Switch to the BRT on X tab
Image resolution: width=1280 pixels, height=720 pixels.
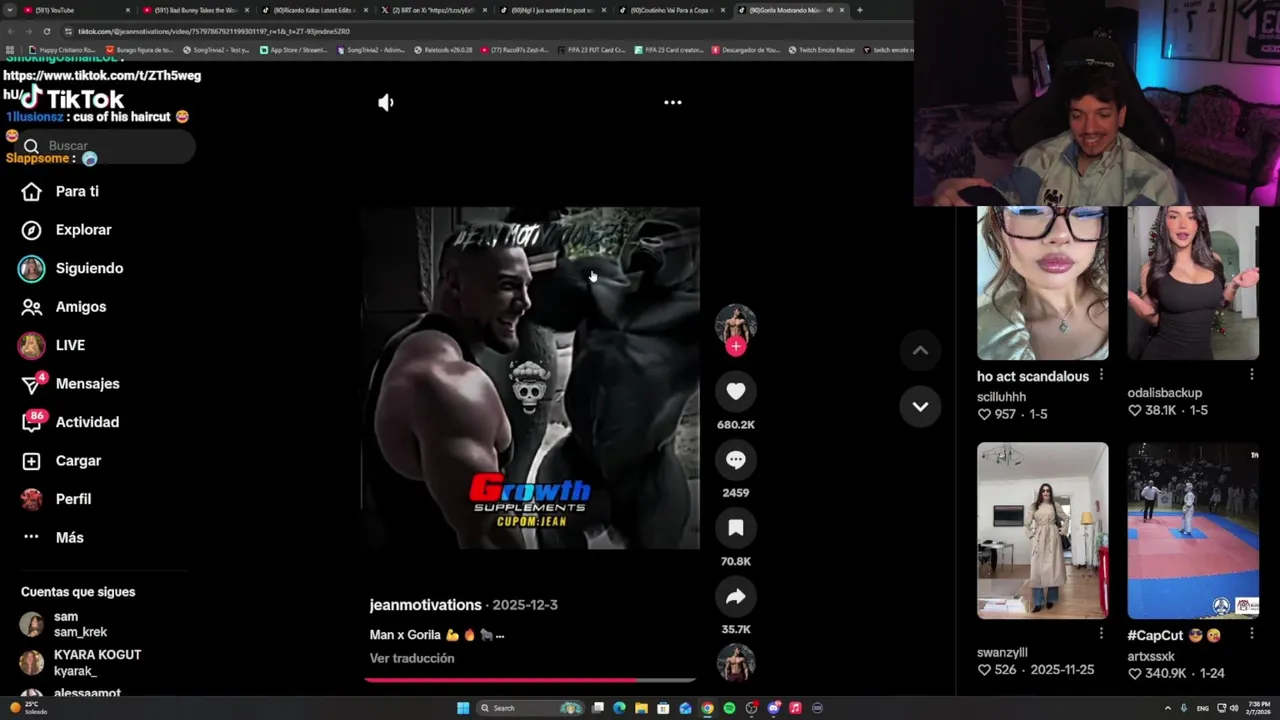point(433,10)
